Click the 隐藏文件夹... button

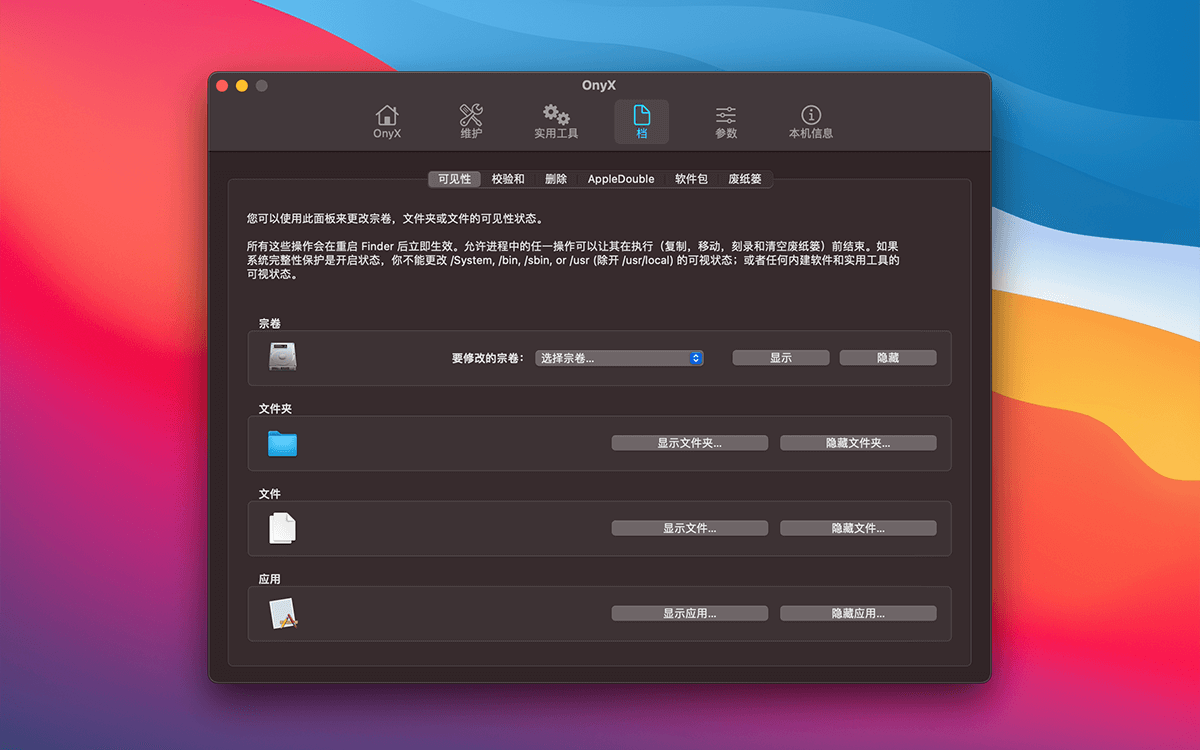click(x=858, y=443)
